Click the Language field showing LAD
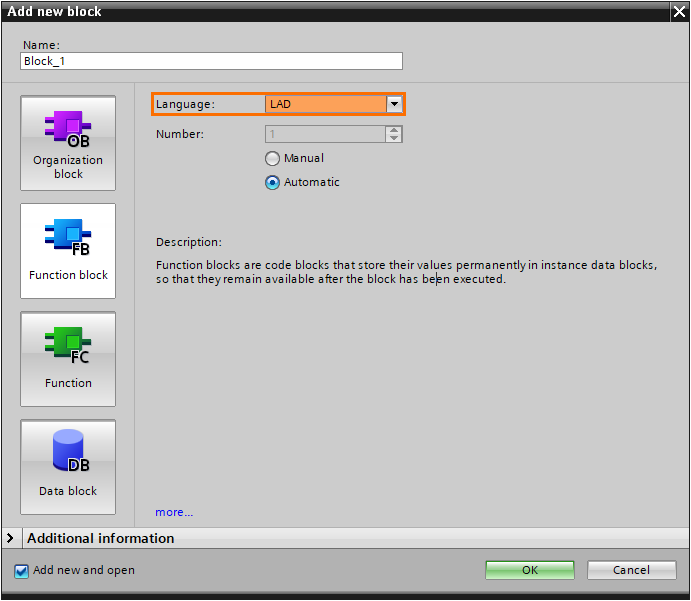The width and height of the screenshot is (691, 601). (326, 104)
